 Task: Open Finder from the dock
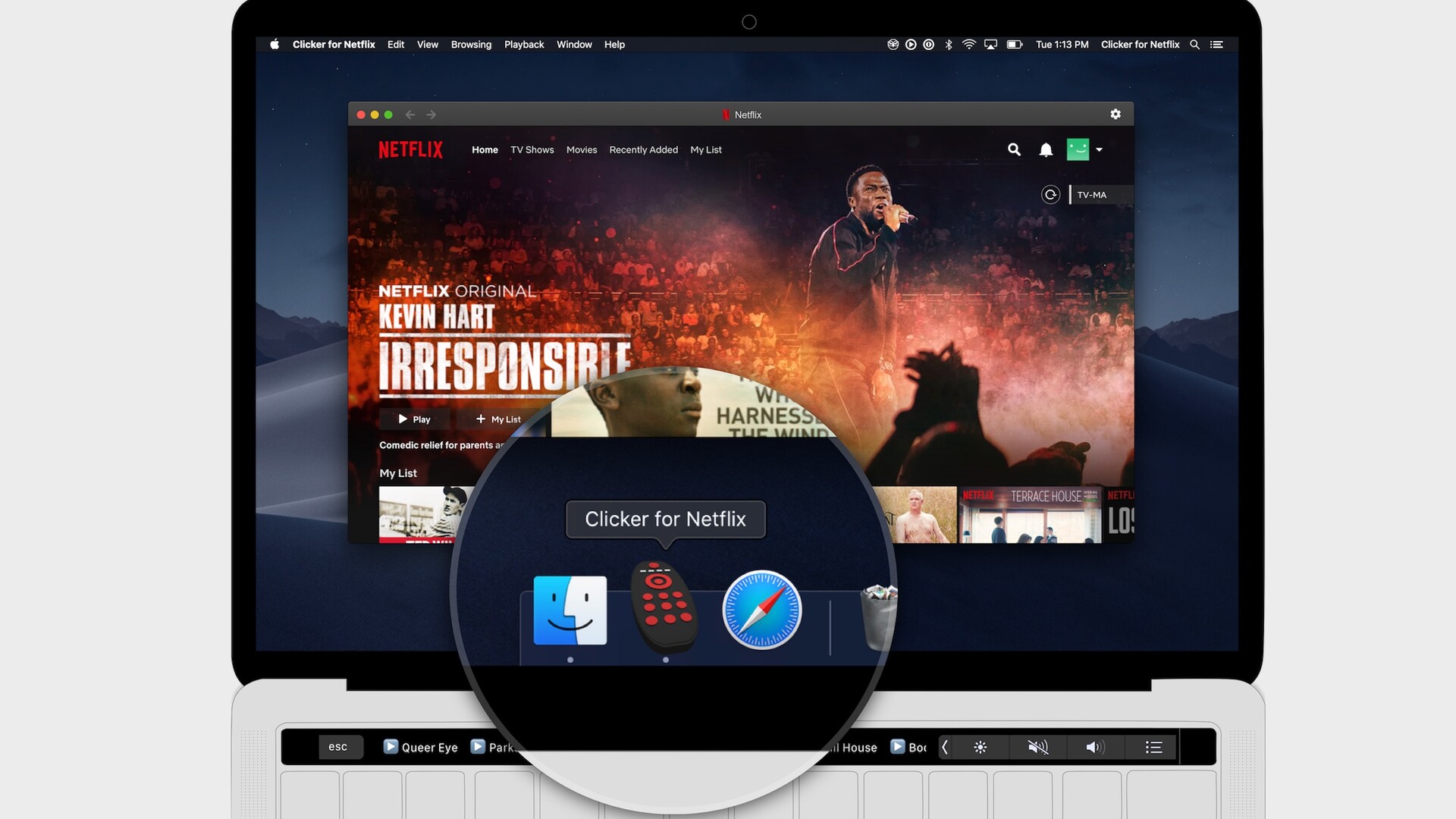click(x=570, y=610)
